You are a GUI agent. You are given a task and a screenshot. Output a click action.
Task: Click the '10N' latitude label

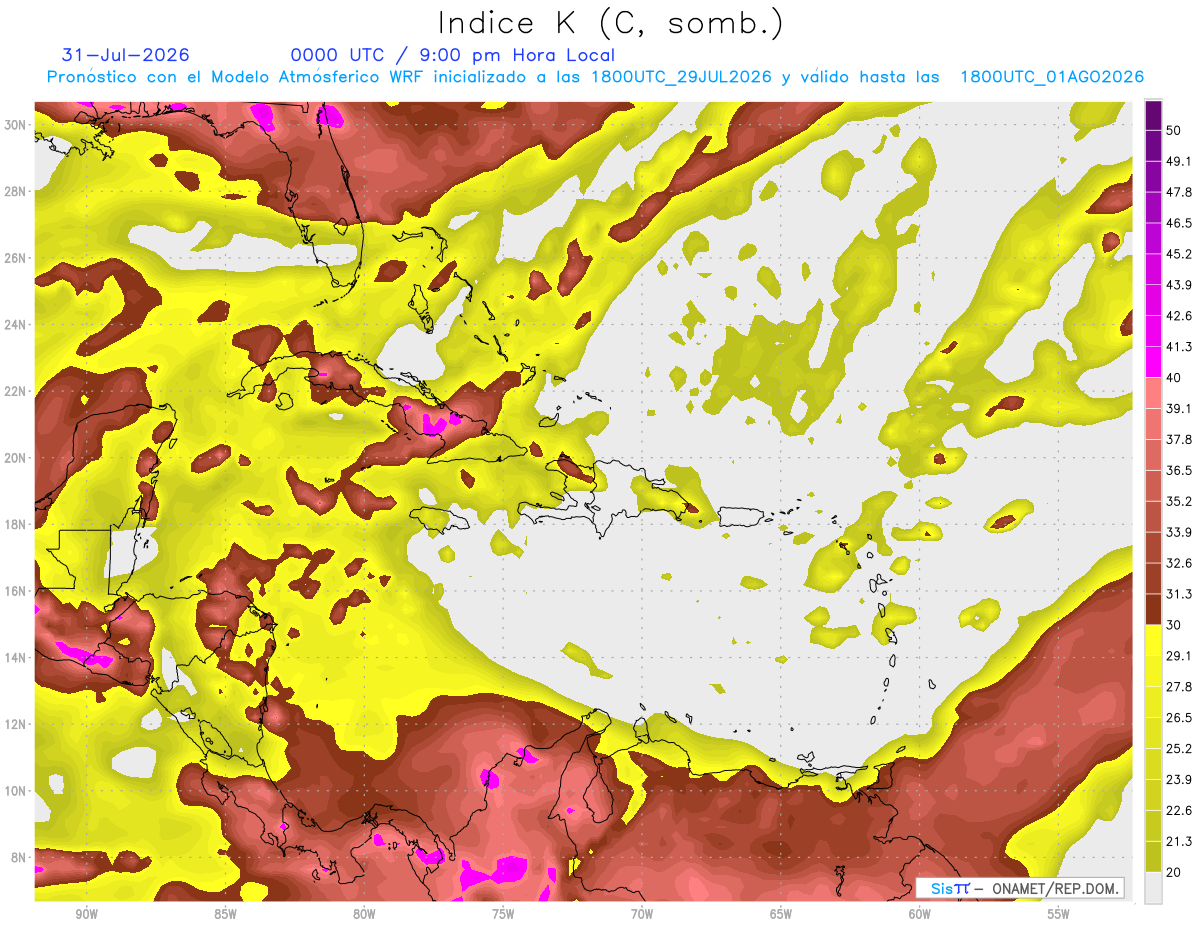(16, 791)
